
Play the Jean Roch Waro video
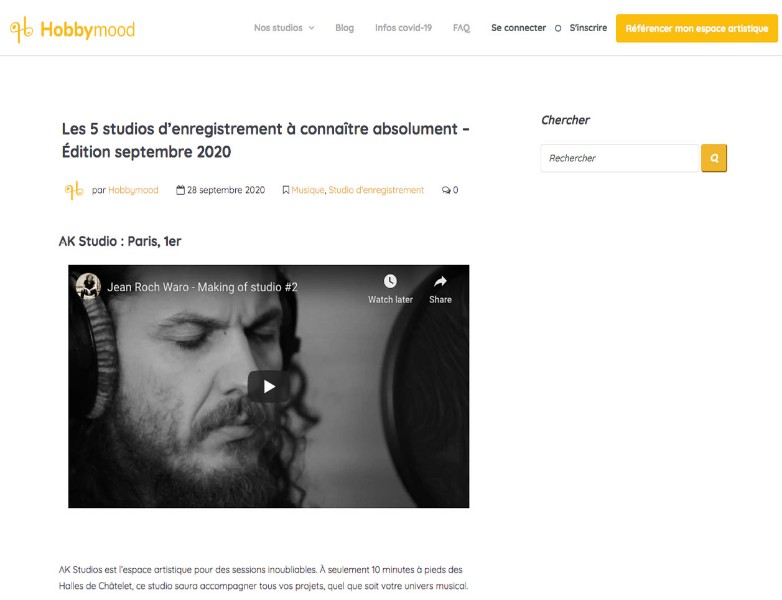click(269, 387)
